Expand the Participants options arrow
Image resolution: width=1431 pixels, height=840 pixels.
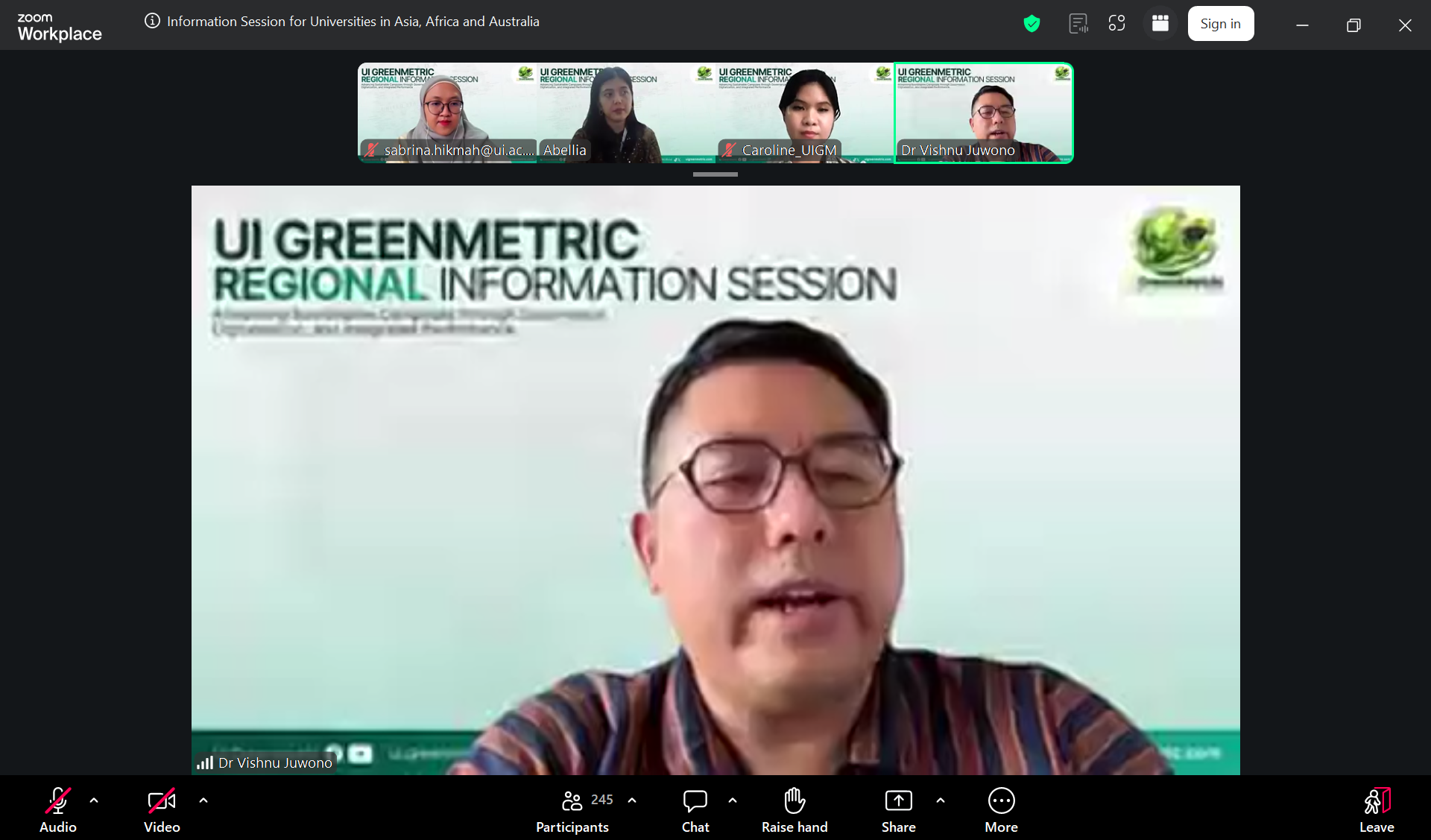632,800
